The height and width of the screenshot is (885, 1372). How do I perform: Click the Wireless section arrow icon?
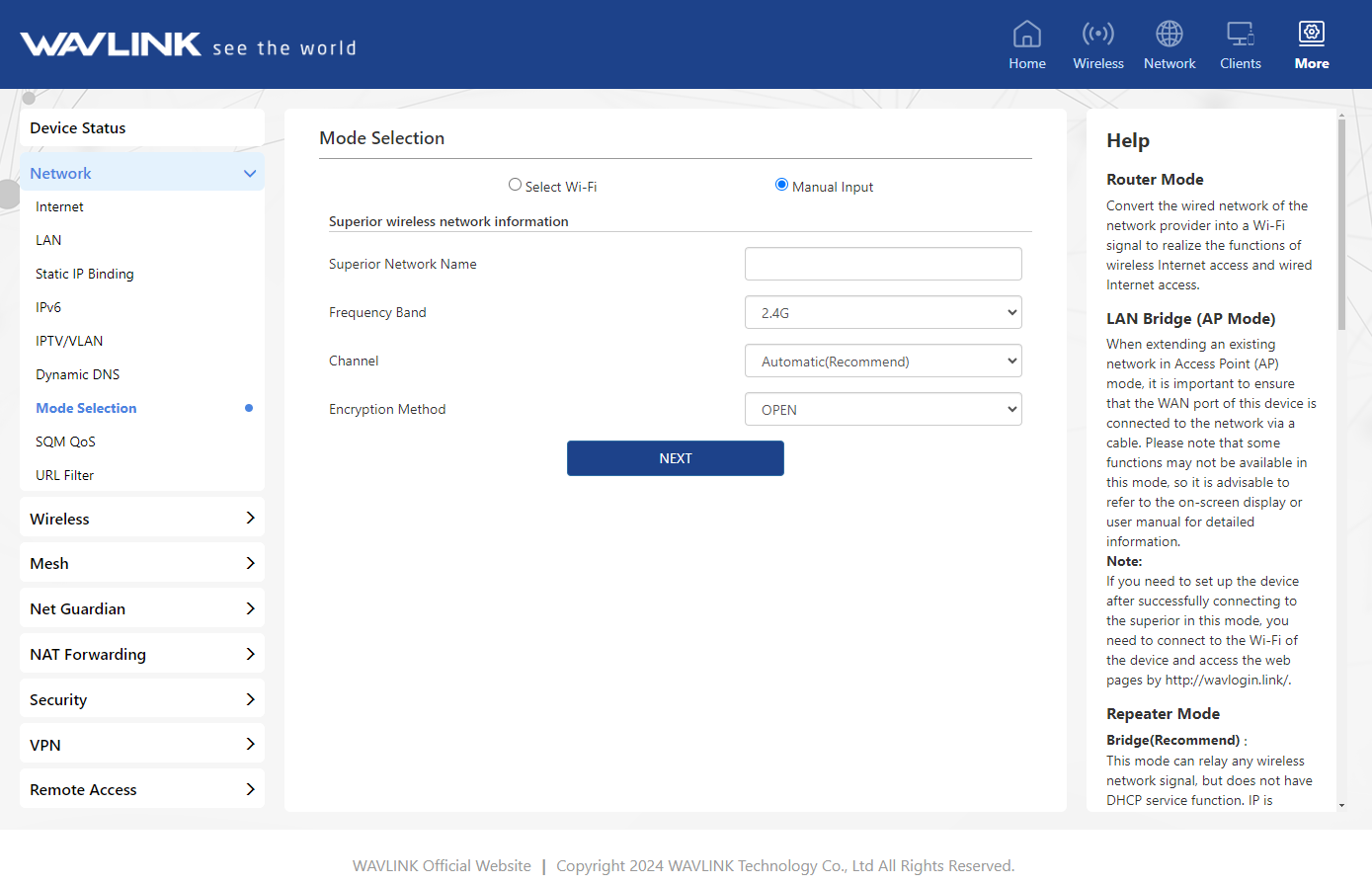click(x=250, y=519)
